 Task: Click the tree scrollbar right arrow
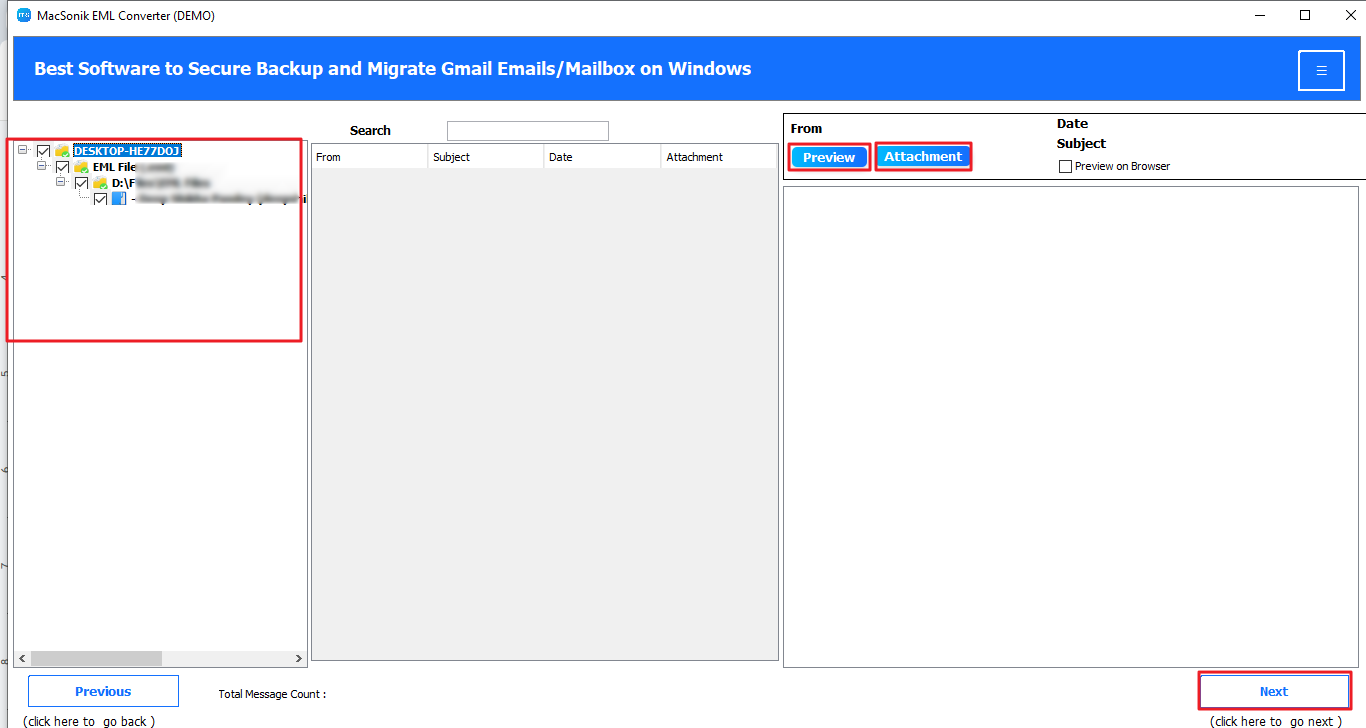point(298,658)
